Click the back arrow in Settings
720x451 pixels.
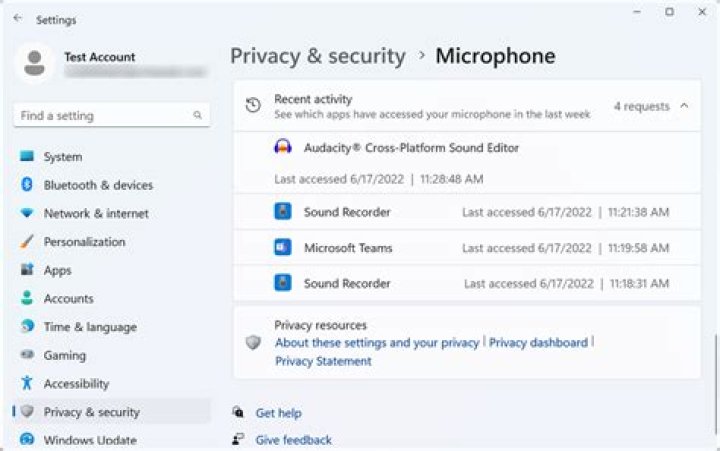(x=18, y=18)
